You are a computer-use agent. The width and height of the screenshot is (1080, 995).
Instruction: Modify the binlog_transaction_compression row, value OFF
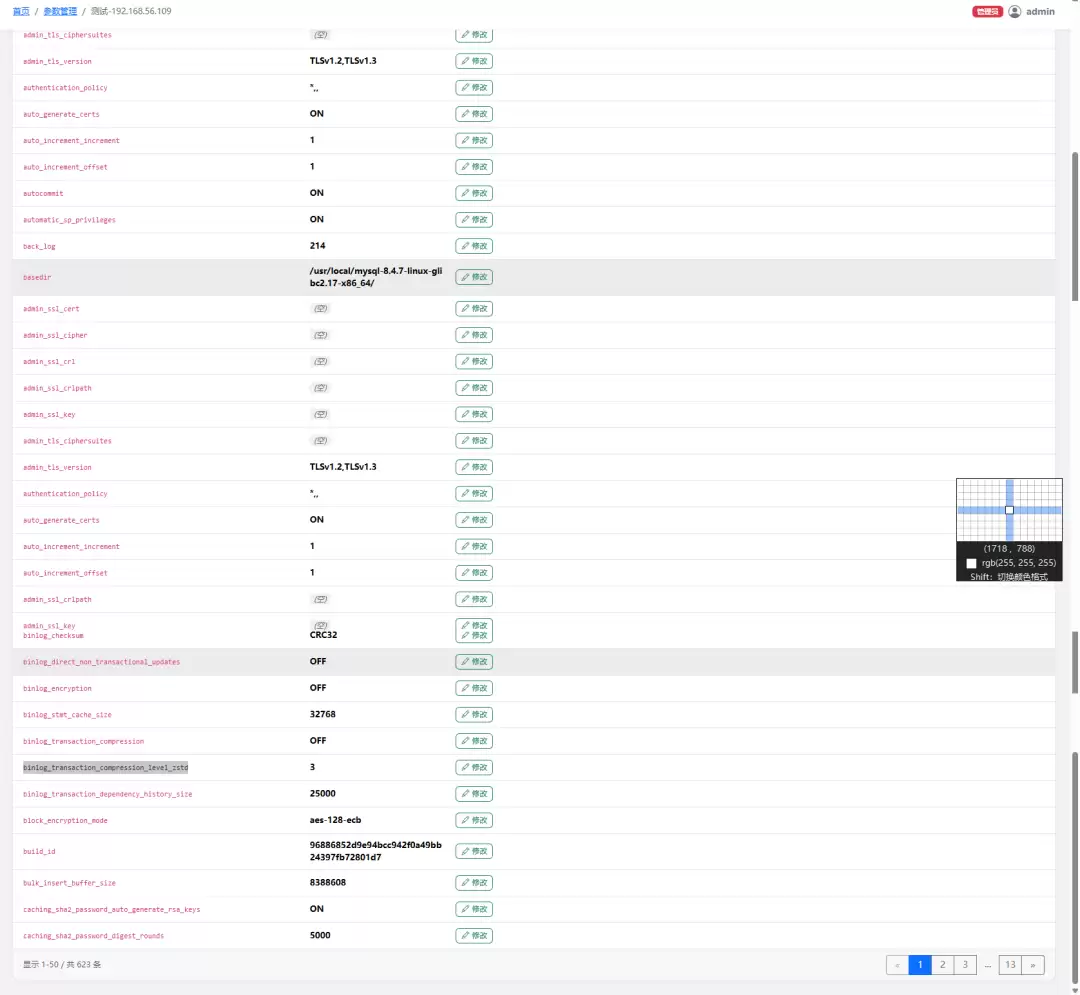474,741
